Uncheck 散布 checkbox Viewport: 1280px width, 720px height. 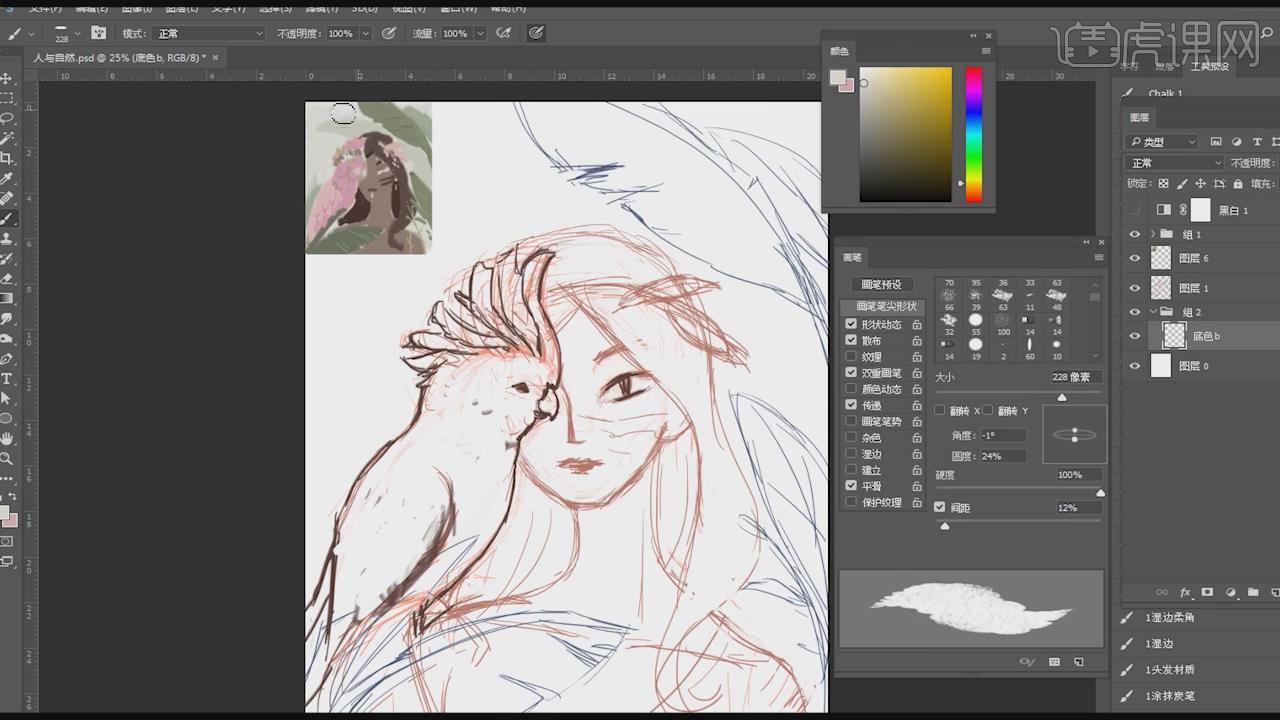851,340
